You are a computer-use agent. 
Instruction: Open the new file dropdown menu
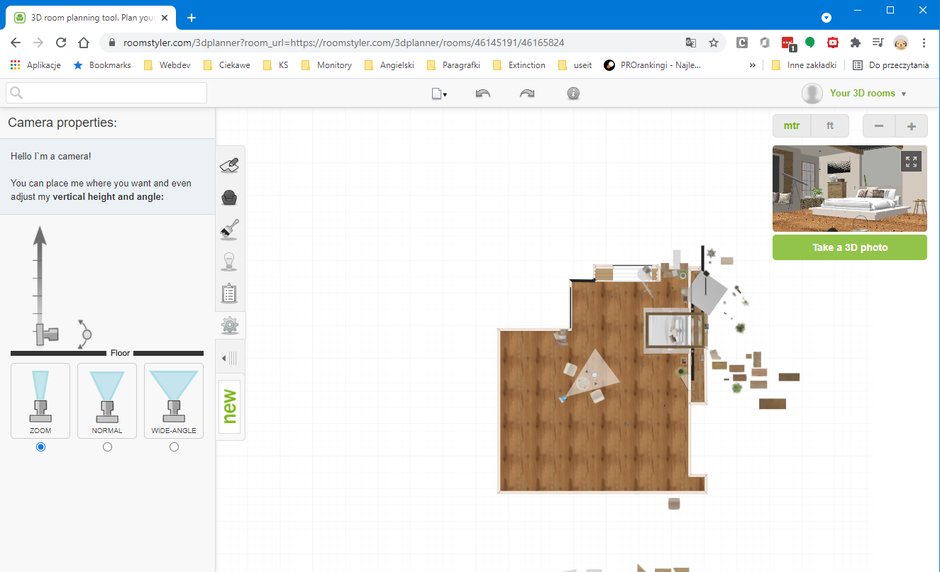click(439, 94)
